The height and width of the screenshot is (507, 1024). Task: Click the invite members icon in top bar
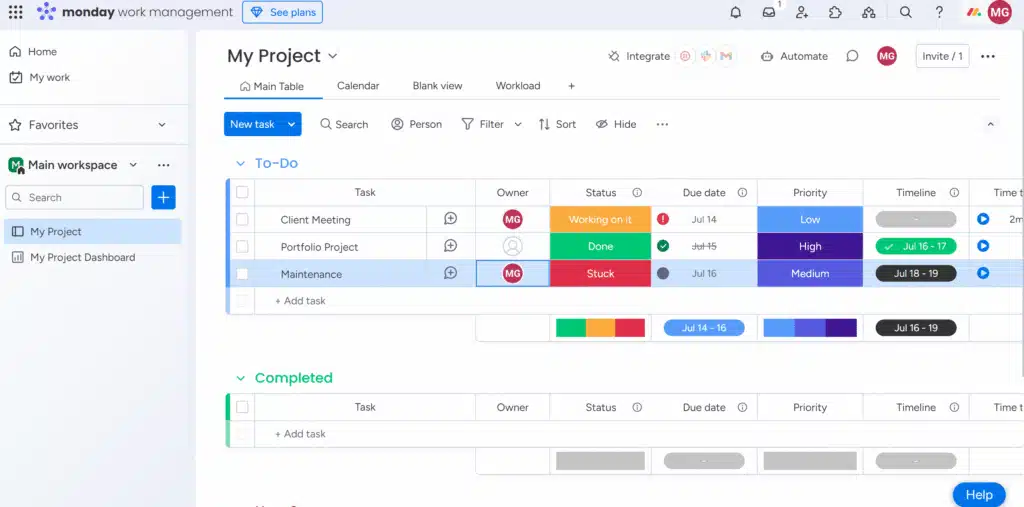tap(802, 12)
